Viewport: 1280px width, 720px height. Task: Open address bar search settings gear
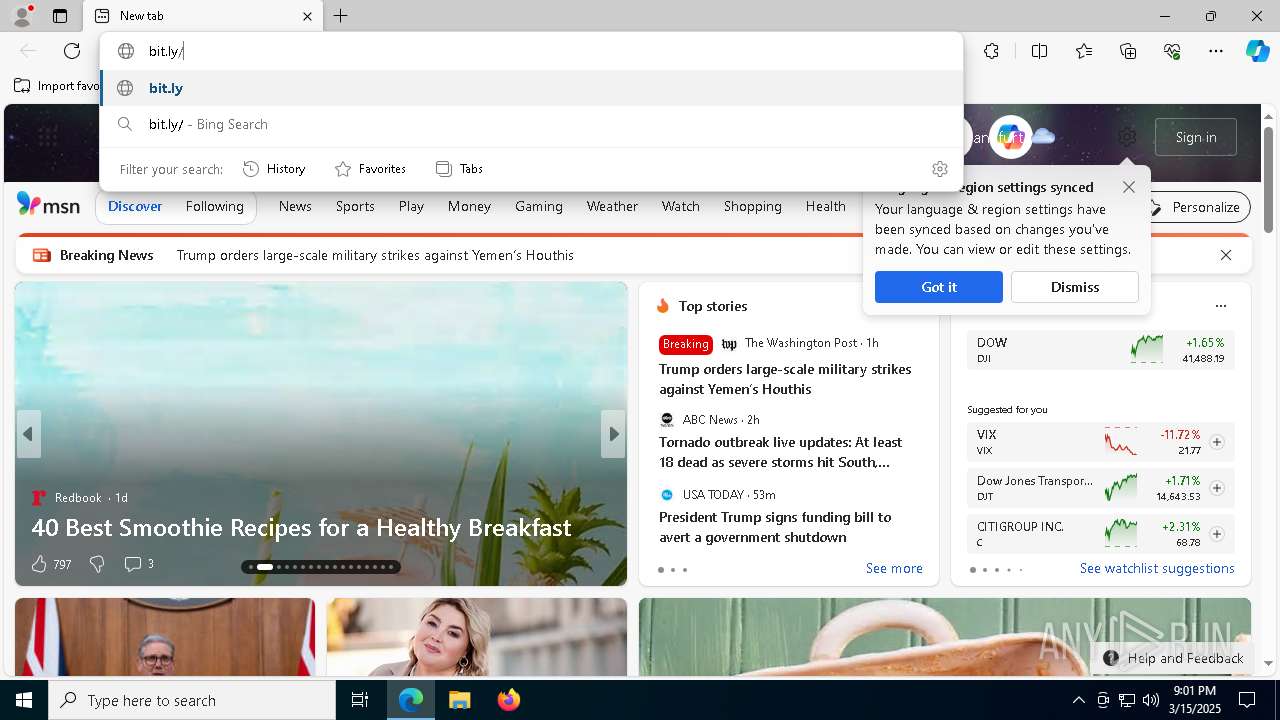coord(939,169)
